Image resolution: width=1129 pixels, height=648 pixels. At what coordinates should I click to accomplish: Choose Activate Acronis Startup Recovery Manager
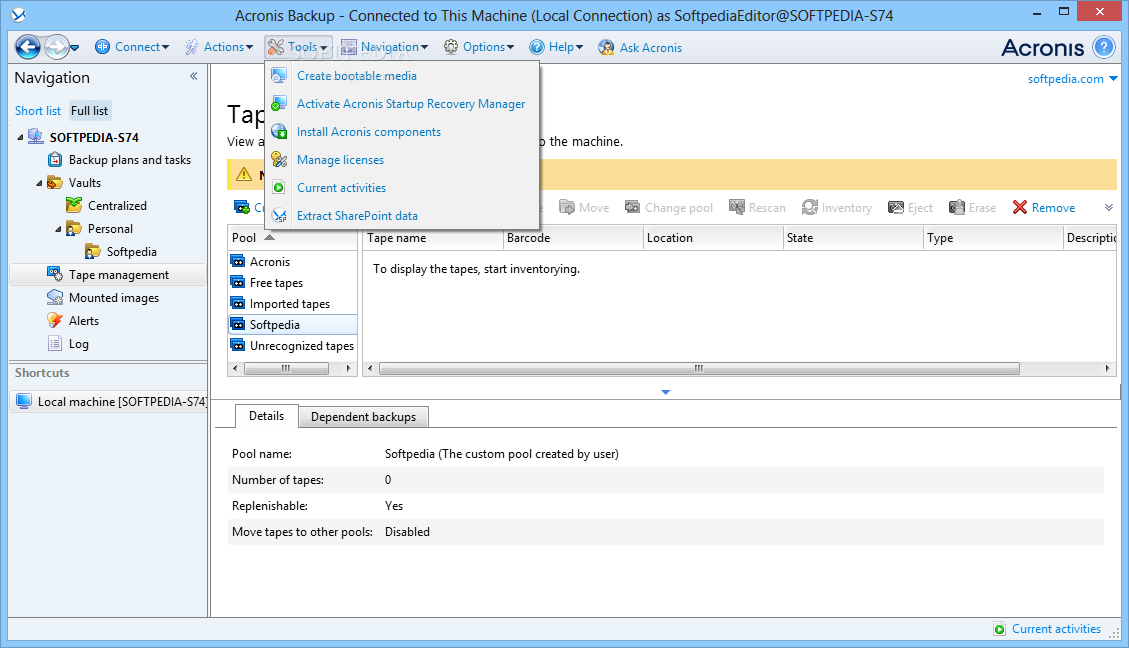pyautogui.click(x=402, y=104)
